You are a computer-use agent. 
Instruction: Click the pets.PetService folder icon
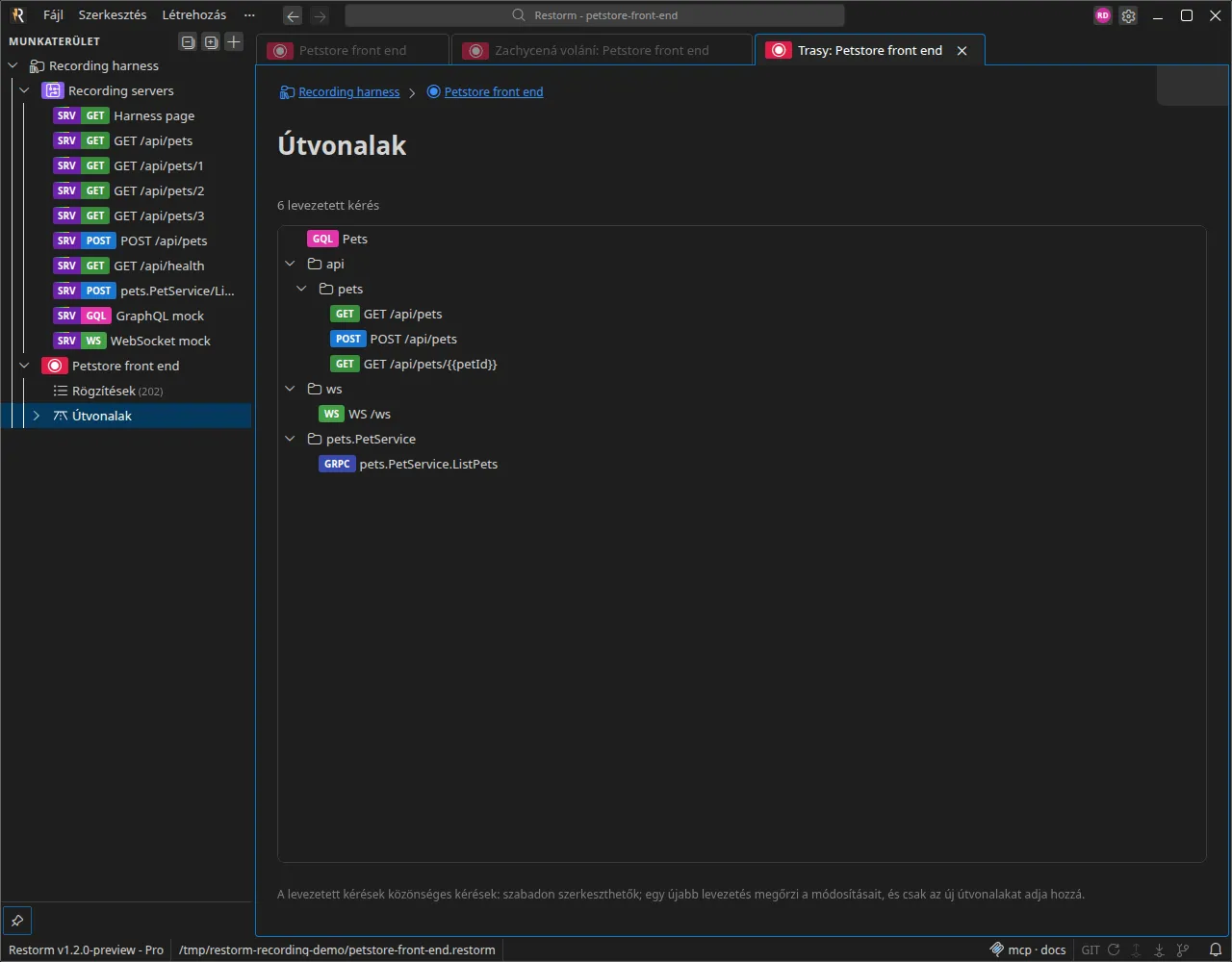tap(314, 439)
